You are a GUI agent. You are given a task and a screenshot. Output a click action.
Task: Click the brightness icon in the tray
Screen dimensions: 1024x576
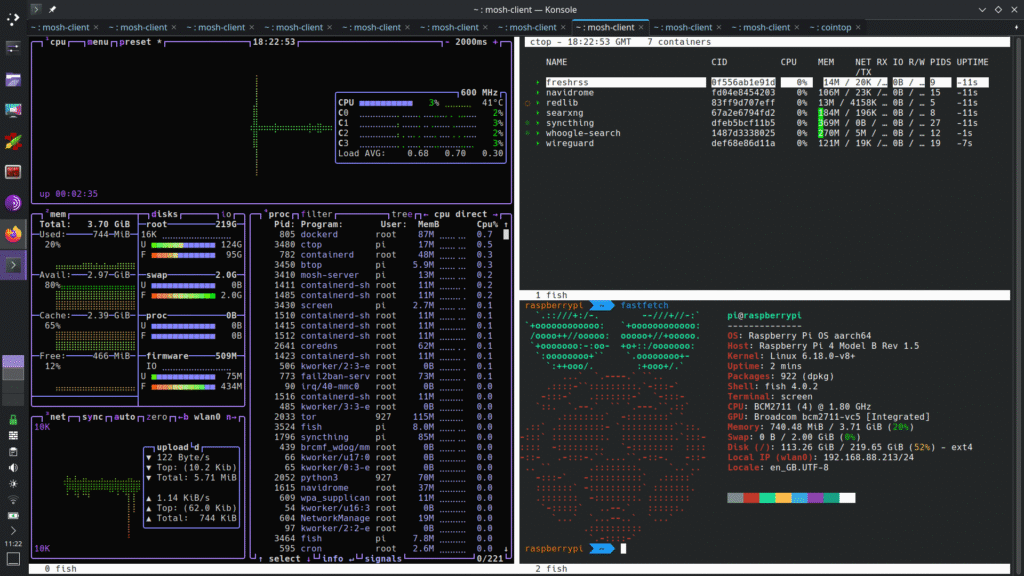pos(13,483)
